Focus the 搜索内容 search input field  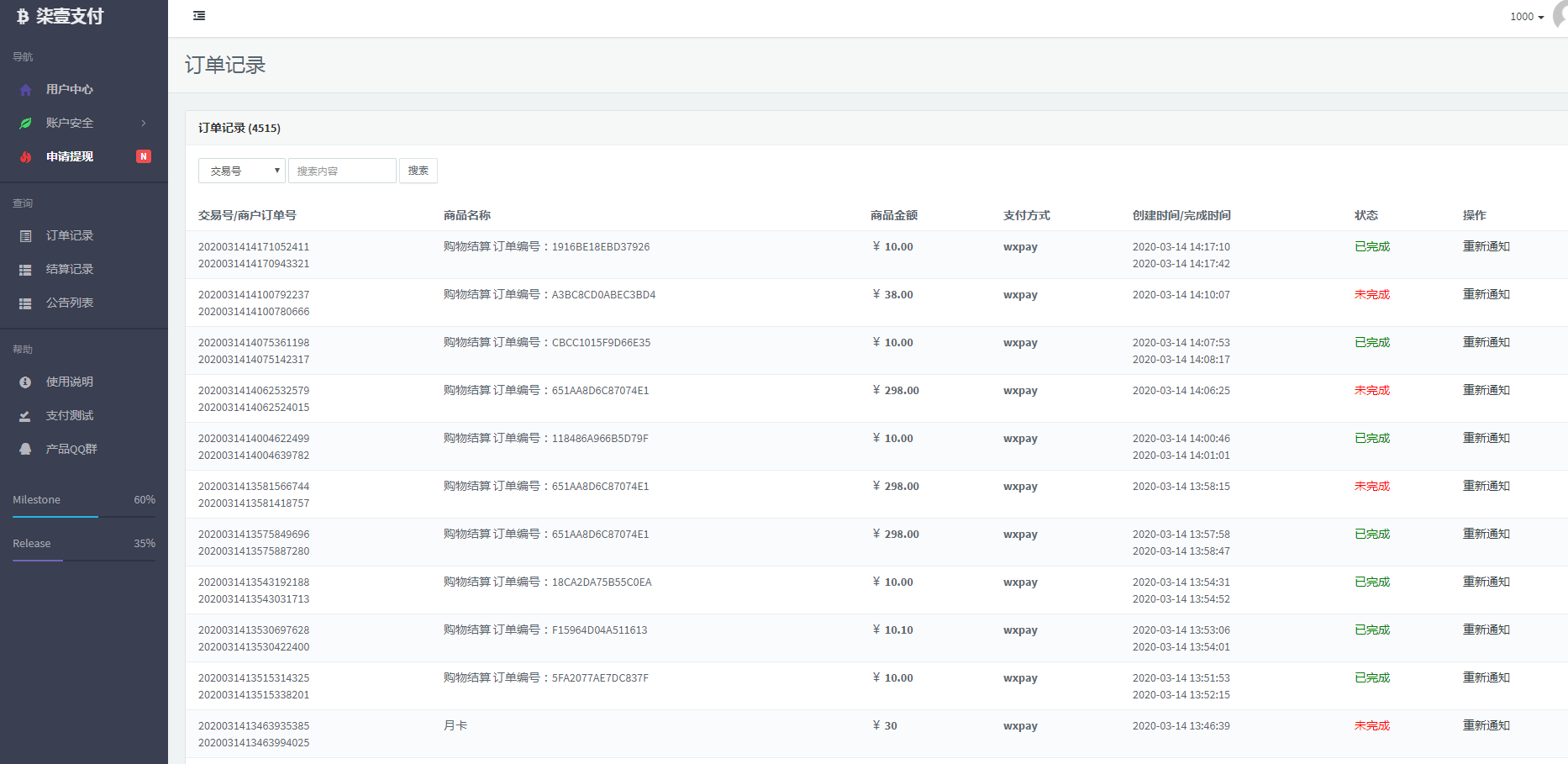[342, 171]
